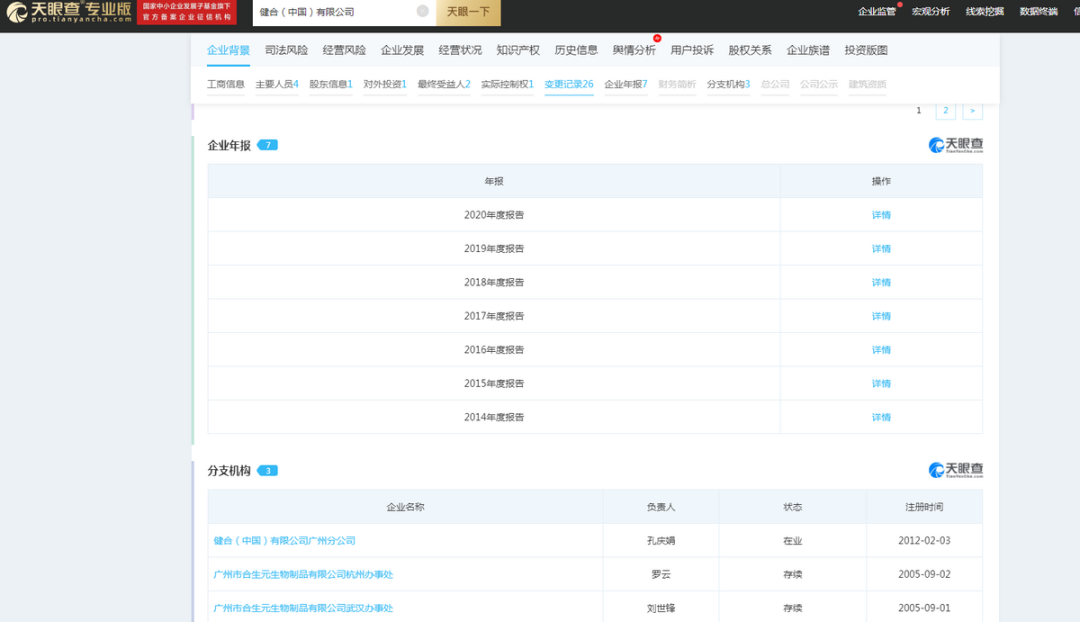Go to the next page with the arrow
Screen dimensions: 1080x622
972,111
